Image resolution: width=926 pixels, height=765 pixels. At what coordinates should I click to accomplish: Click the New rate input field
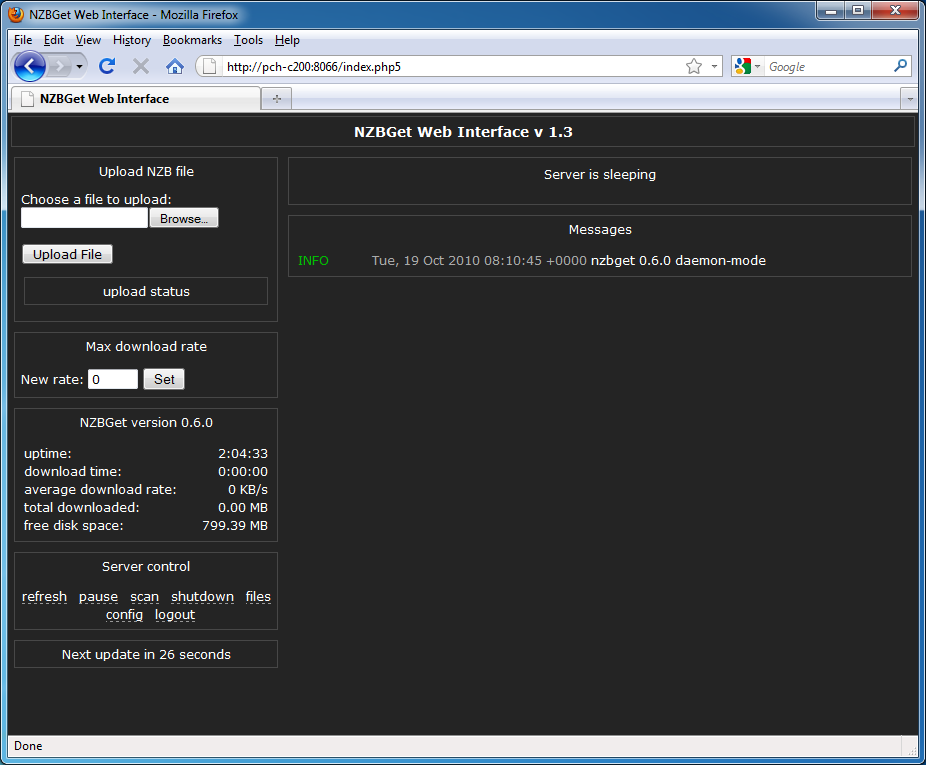(x=113, y=379)
